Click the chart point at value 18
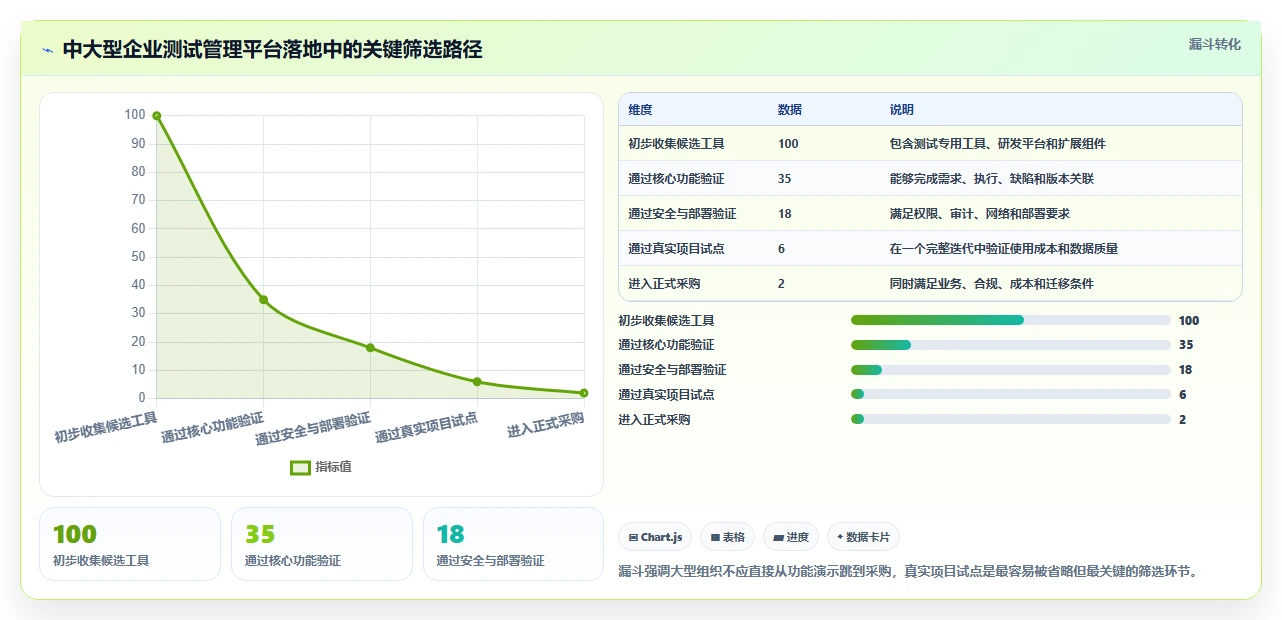This screenshot has height=620, width=1282. [x=370, y=347]
